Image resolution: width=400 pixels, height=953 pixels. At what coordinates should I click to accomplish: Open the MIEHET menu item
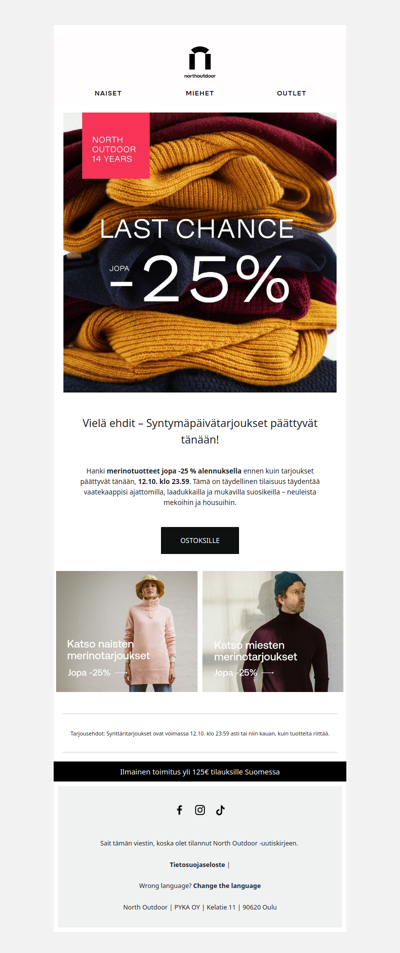coord(200,94)
